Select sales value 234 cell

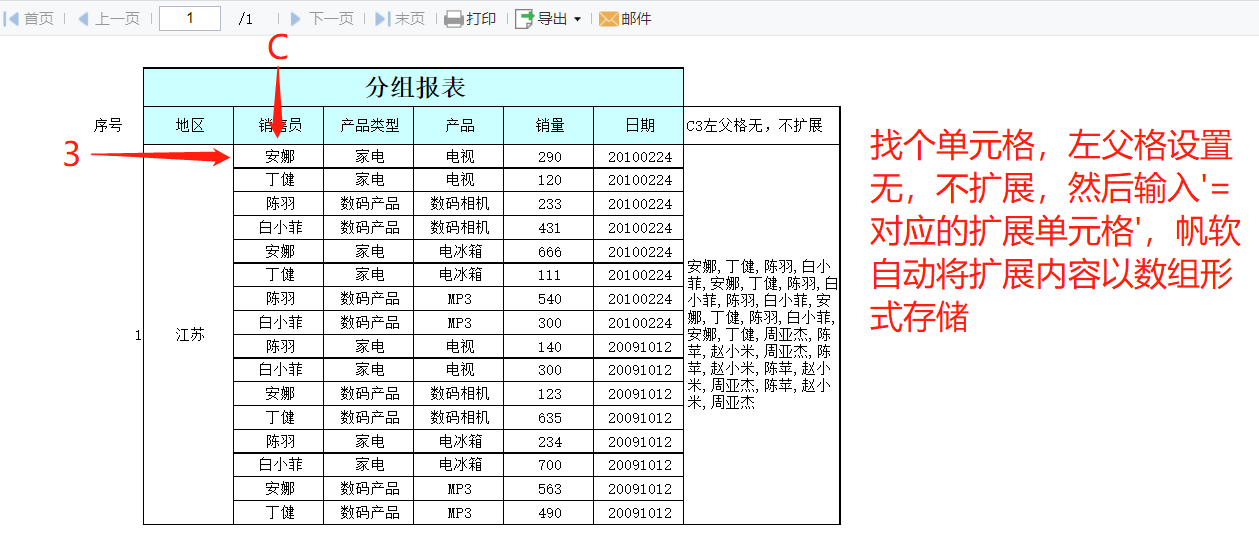point(549,441)
